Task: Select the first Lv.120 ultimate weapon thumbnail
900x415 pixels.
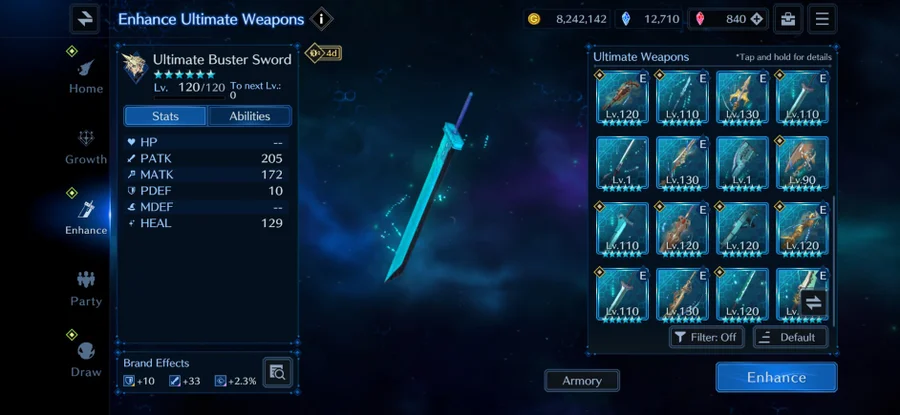Action: [622, 97]
